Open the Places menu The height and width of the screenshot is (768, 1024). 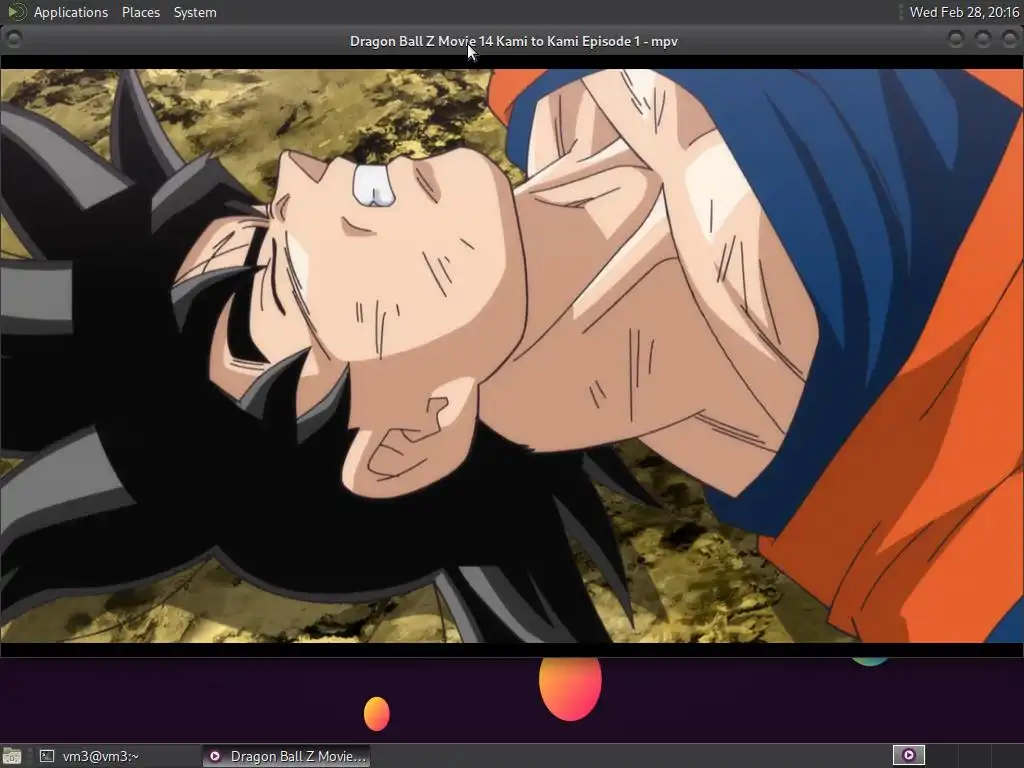tap(140, 12)
